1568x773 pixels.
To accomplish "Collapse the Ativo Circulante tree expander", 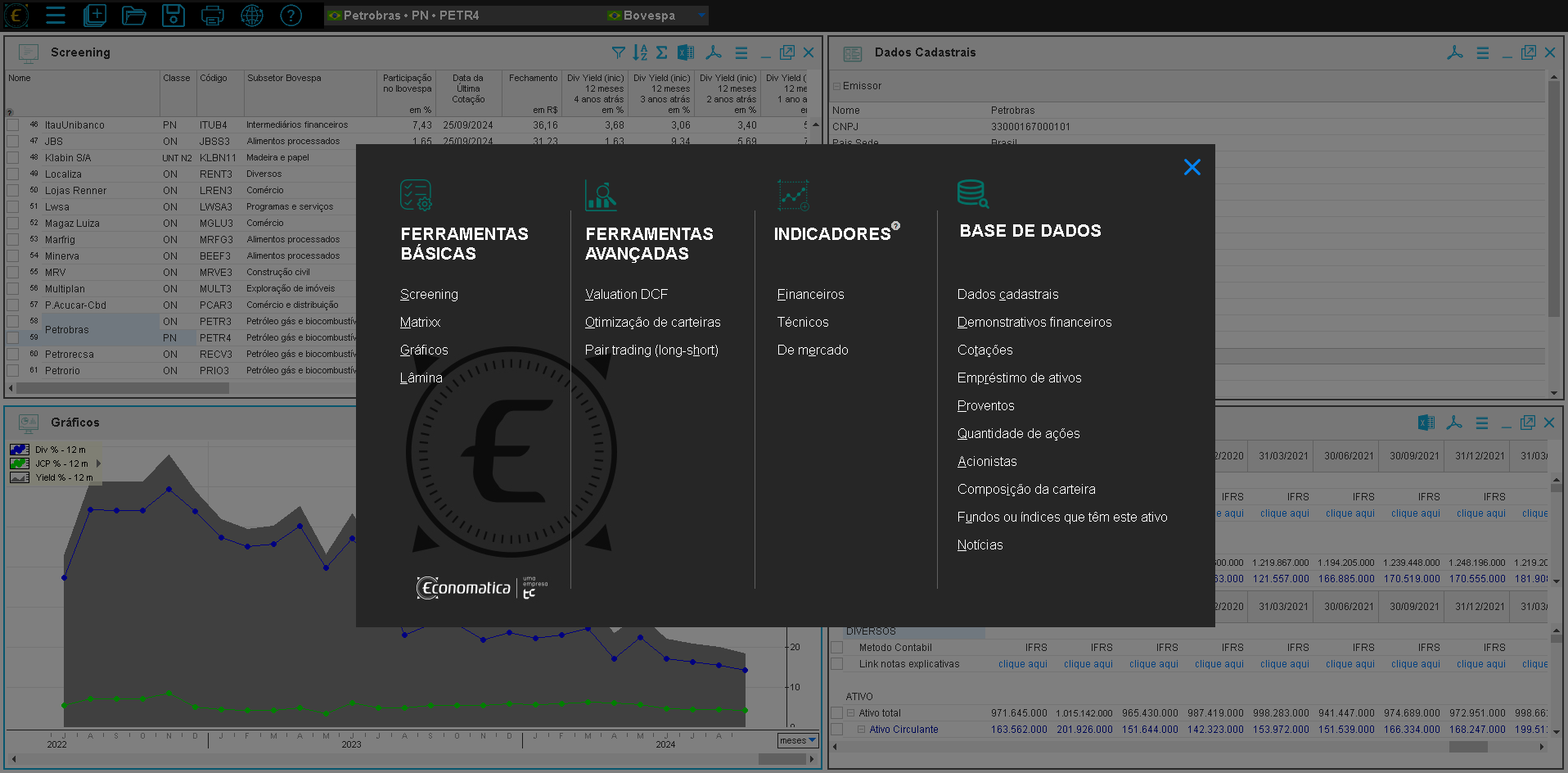I will tap(862, 730).
